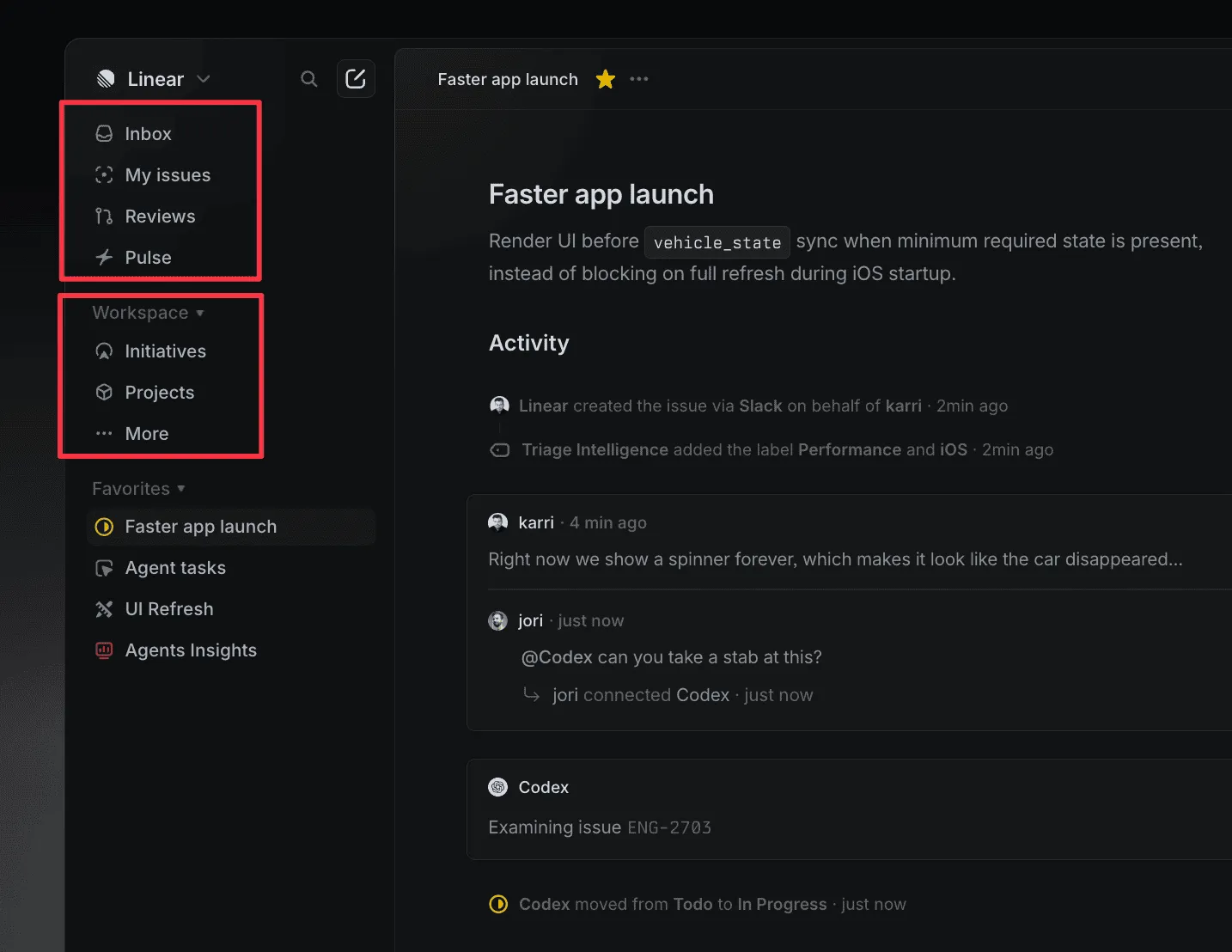Screen dimensions: 1232x952
Task: Click the Reviews pull-request icon
Action: coord(104,217)
